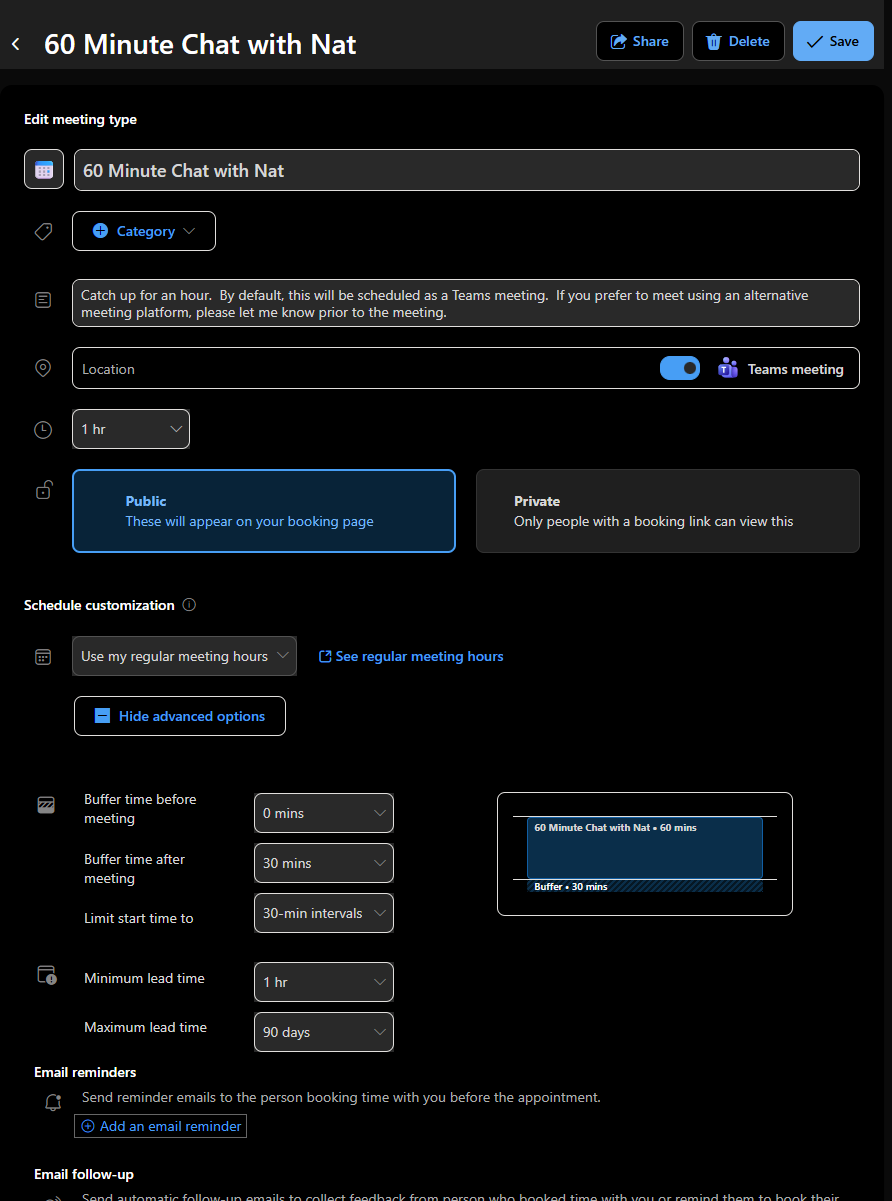This screenshot has width=892, height=1201.
Task: Click the Schedule customization info icon
Action: [189, 605]
